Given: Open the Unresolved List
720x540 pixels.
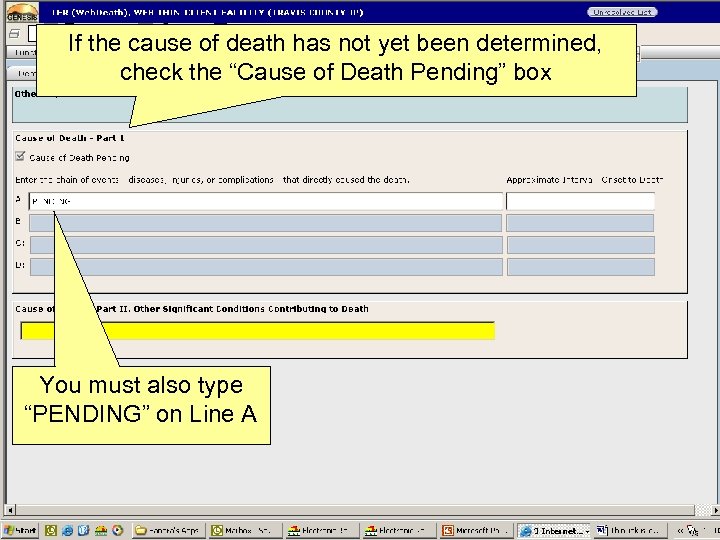Looking at the screenshot, I should 622,12.
